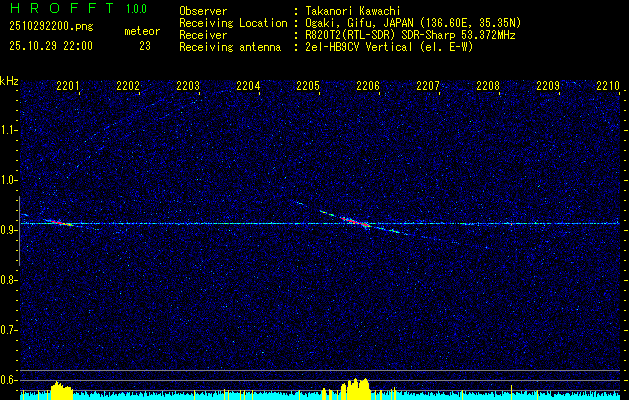The height and width of the screenshot is (400, 629).
Task: Select the 0.9 frequency axis label
Action: coord(9,229)
